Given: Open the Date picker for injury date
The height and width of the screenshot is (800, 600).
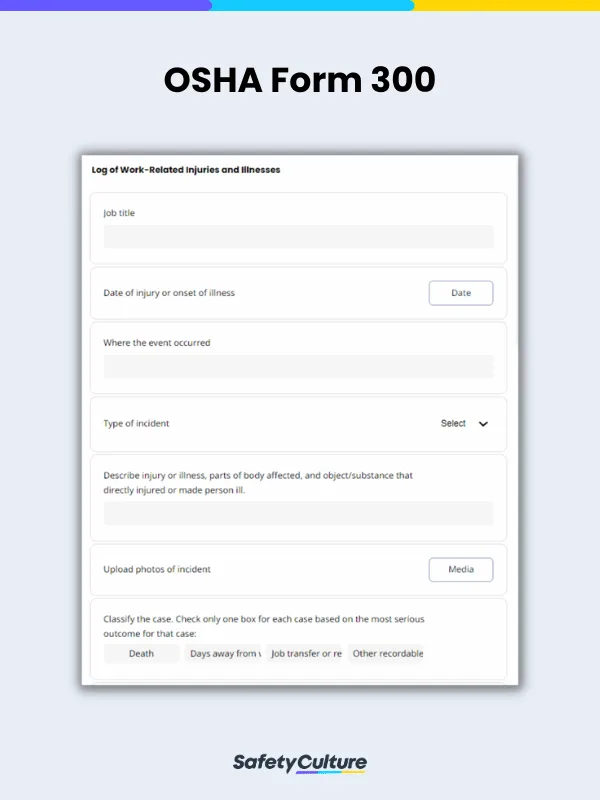Looking at the screenshot, I should [460, 292].
